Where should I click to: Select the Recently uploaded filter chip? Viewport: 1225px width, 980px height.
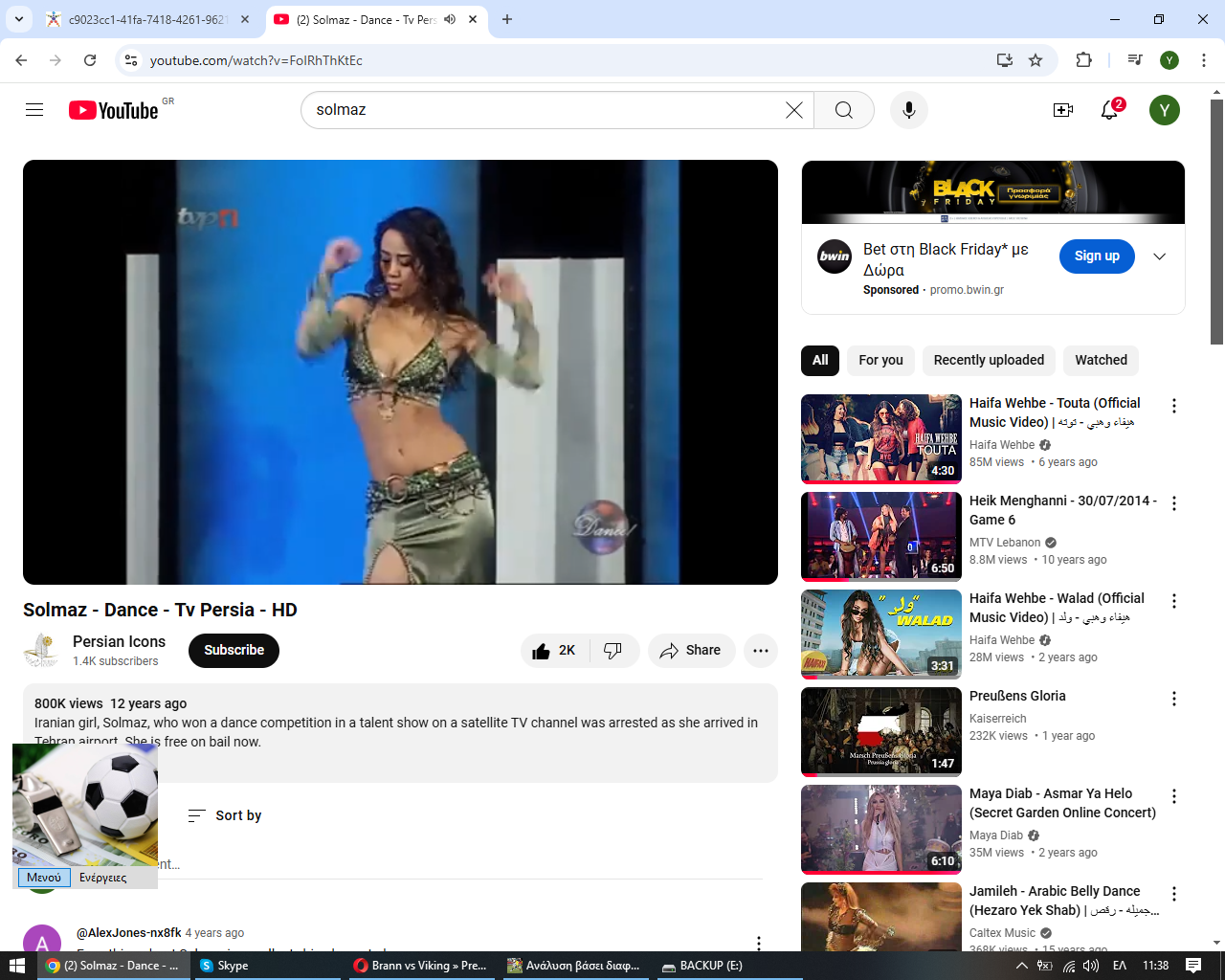click(989, 361)
